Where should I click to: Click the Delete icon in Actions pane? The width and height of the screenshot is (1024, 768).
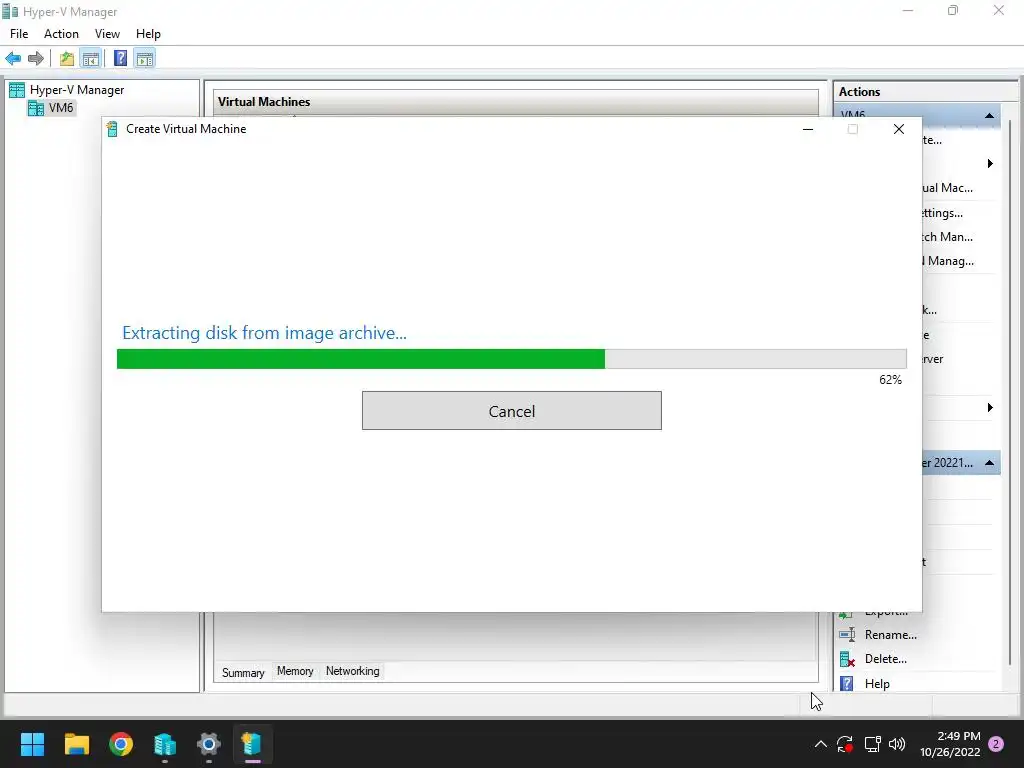847,659
